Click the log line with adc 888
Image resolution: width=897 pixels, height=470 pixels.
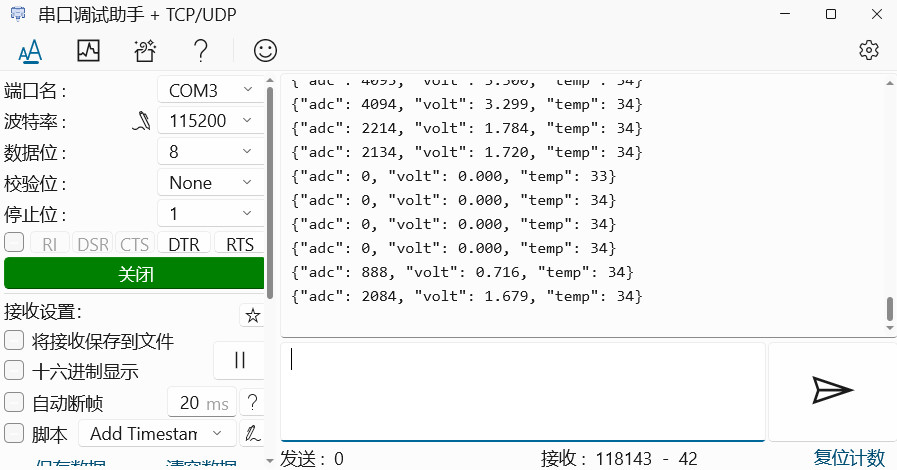(x=462, y=273)
